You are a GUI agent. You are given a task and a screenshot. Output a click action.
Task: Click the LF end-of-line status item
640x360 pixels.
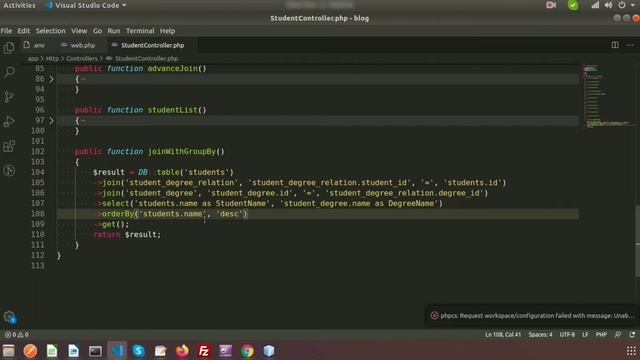coord(585,335)
